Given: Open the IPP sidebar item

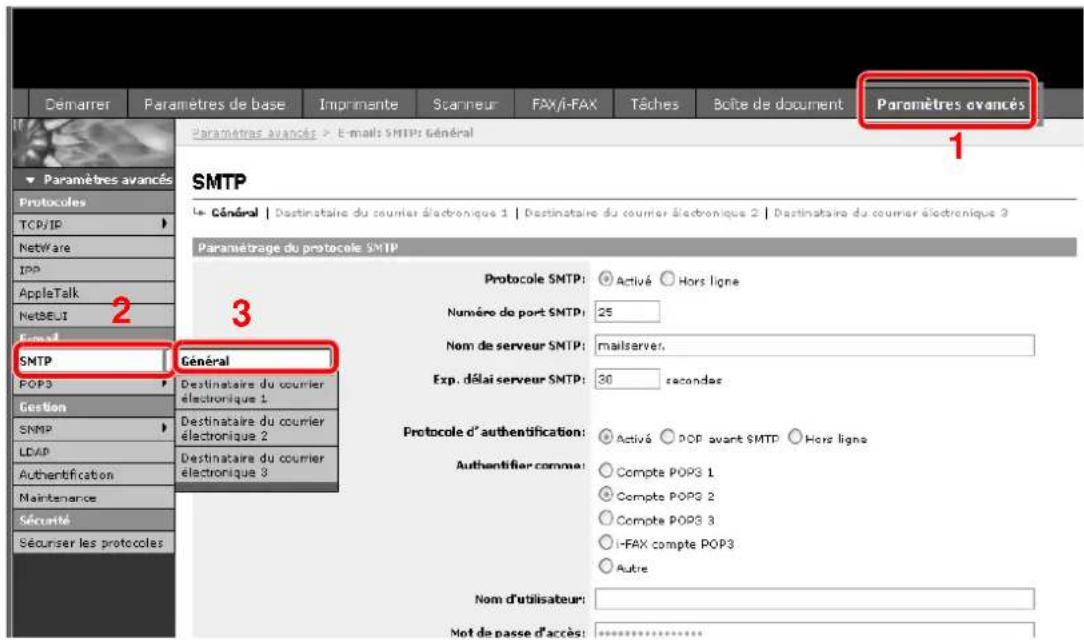Looking at the screenshot, I should pos(94,270).
